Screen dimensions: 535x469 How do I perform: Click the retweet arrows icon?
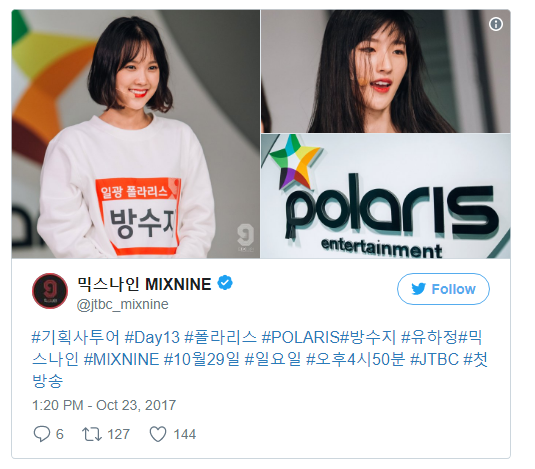pyautogui.click(x=91, y=434)
